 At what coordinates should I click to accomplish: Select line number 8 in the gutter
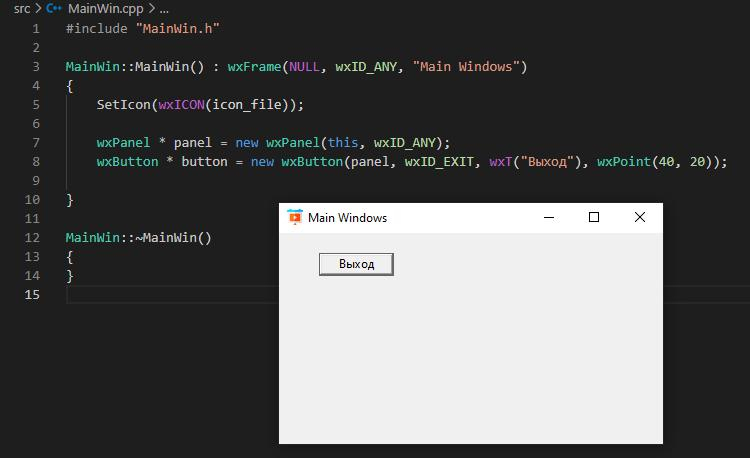tap(36, 161)
